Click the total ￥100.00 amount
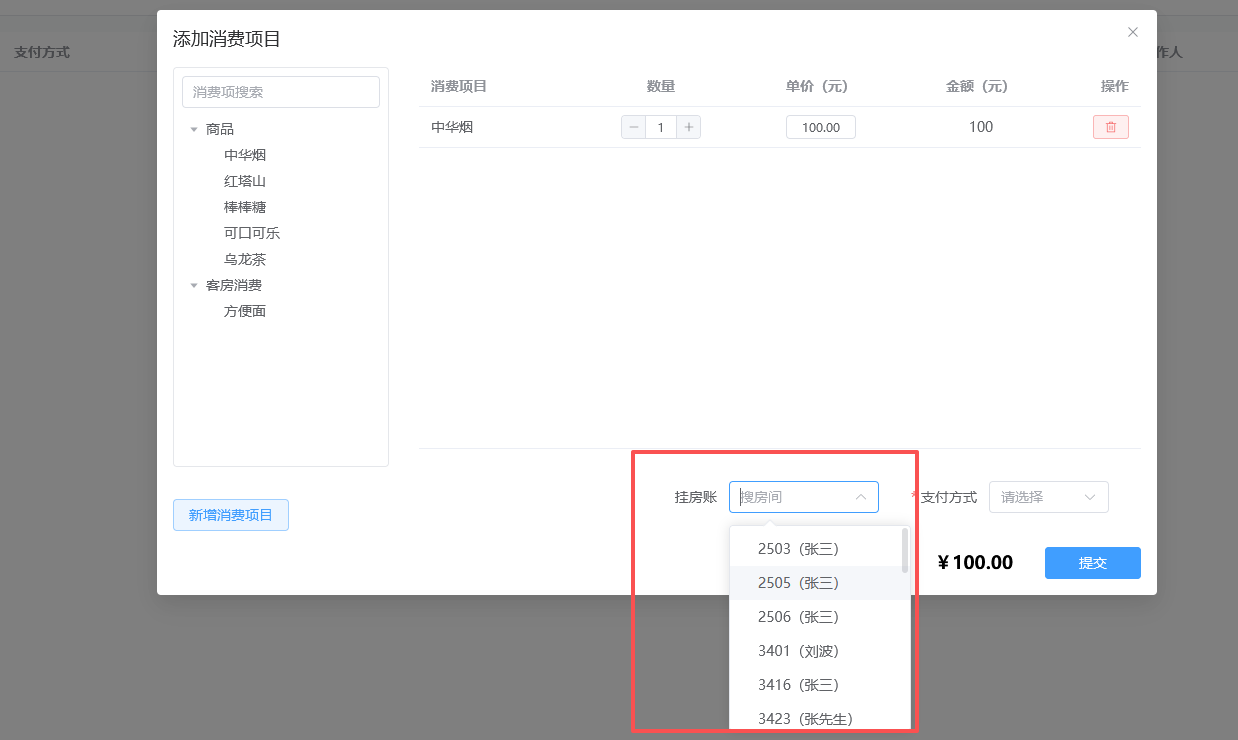This screenshot has width=1238, height=740. (975, 563)
